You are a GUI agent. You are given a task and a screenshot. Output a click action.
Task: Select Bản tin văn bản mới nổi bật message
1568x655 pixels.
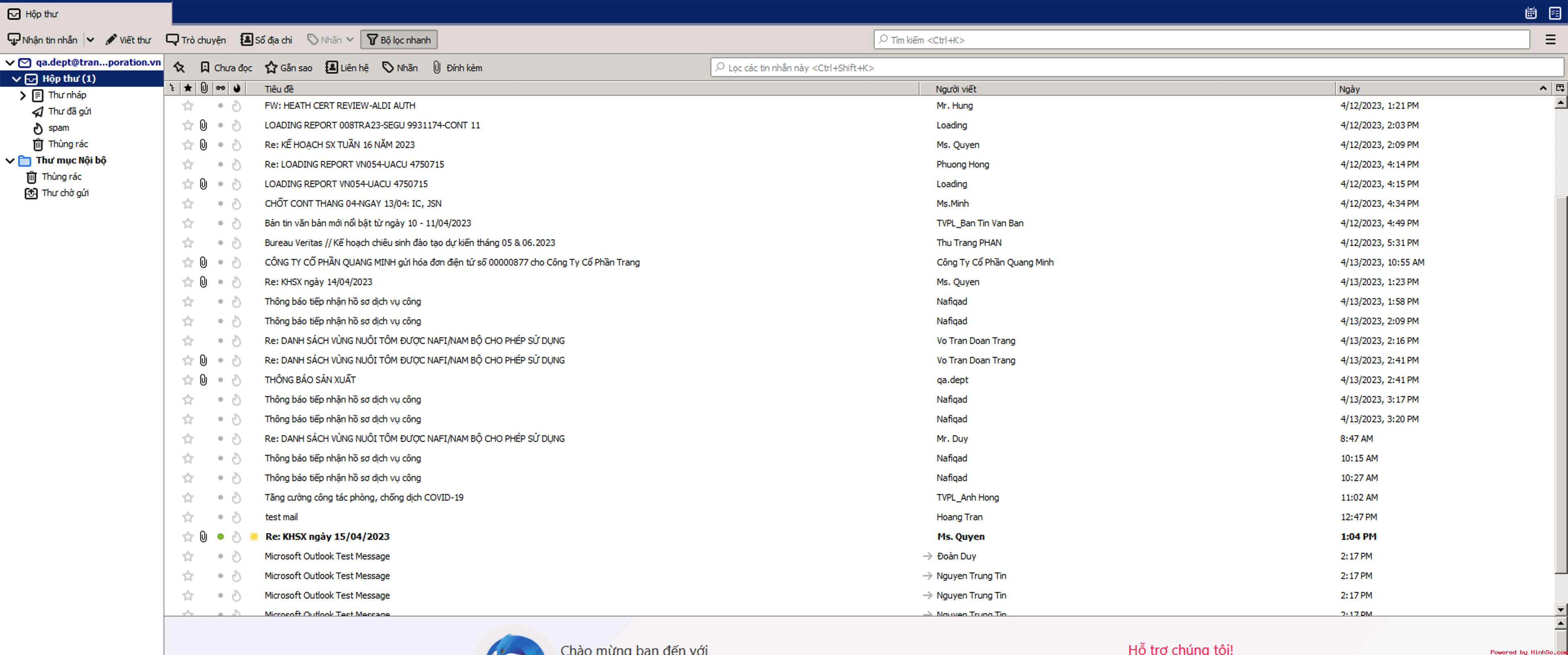click(367, 223)
